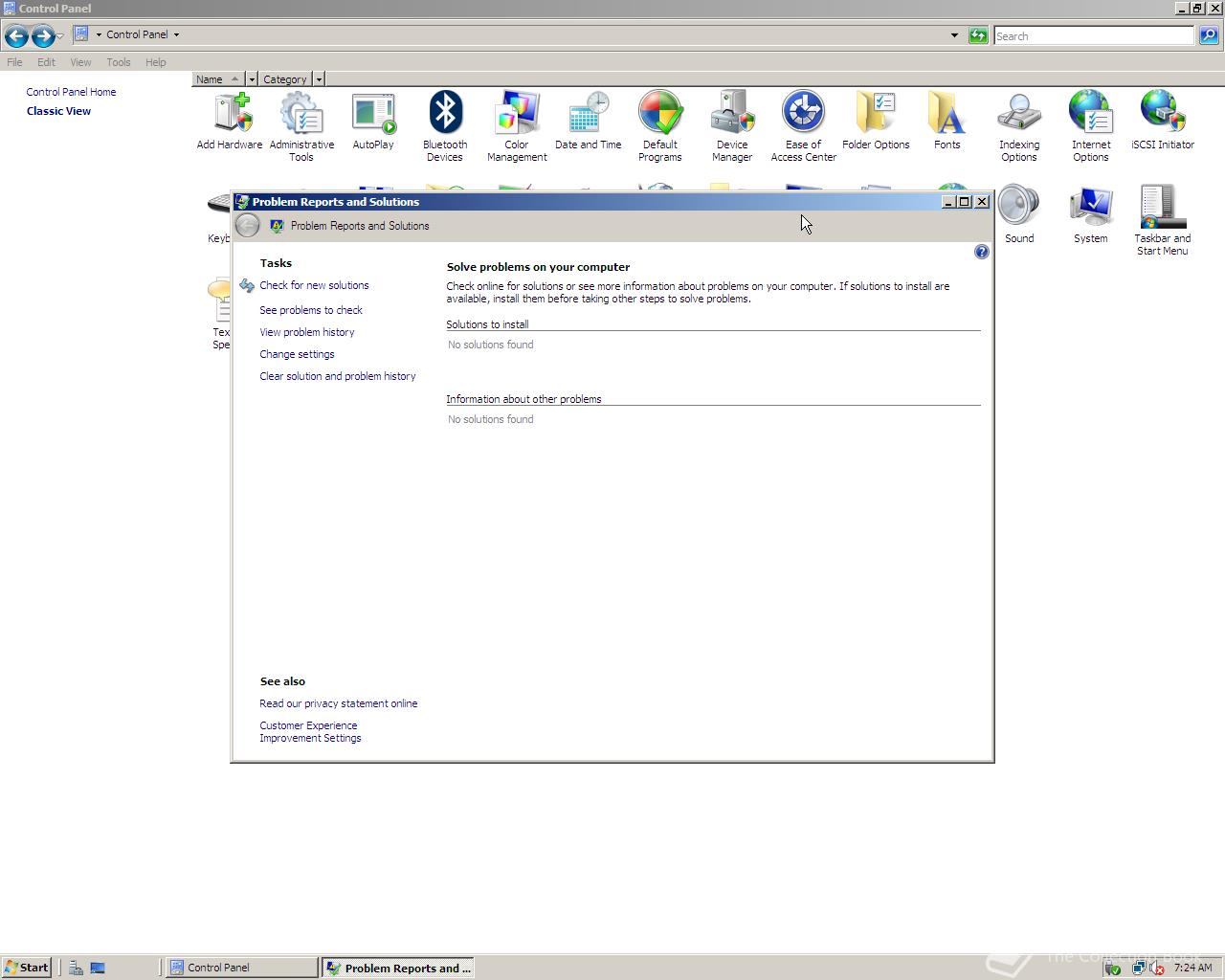Screen dimensions: 1225x980
Task: Click Clear solution and problem history
Action: pos(338,376)
